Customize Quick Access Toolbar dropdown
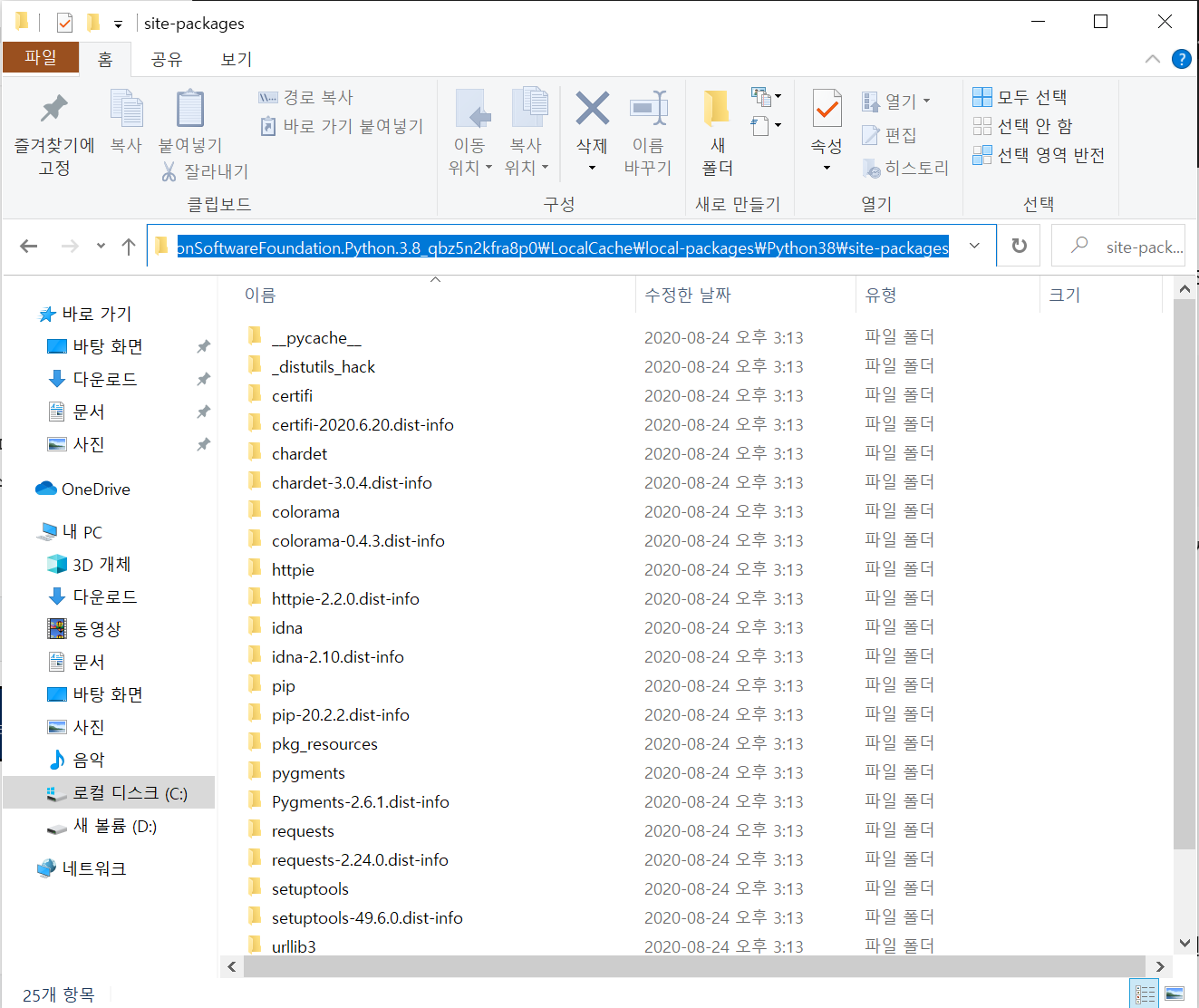1199x1008 pixels. tap(118, 24)
